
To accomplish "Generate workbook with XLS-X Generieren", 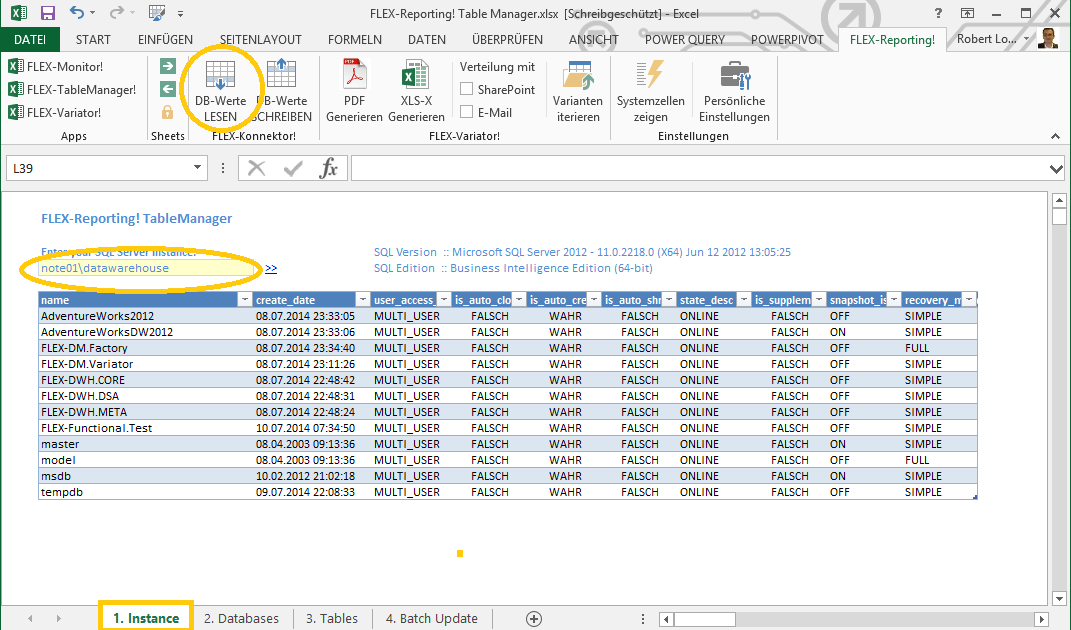I will pyautogui.click(x=416, y=91).
